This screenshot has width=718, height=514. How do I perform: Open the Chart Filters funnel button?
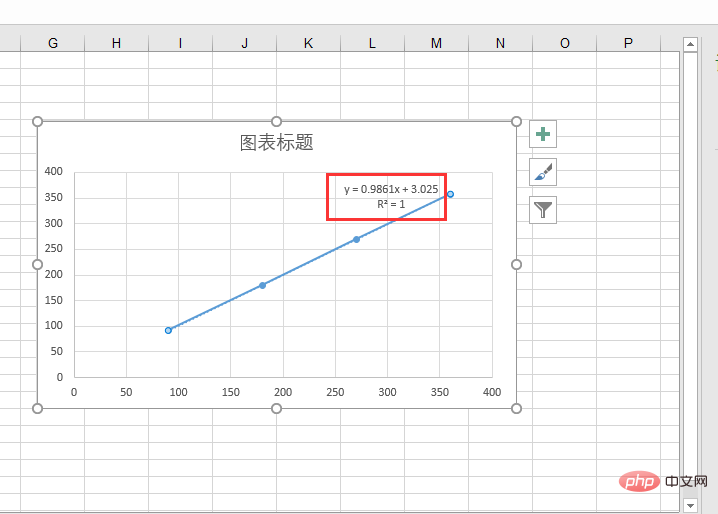pyautogui.click(x=543, y=210)
